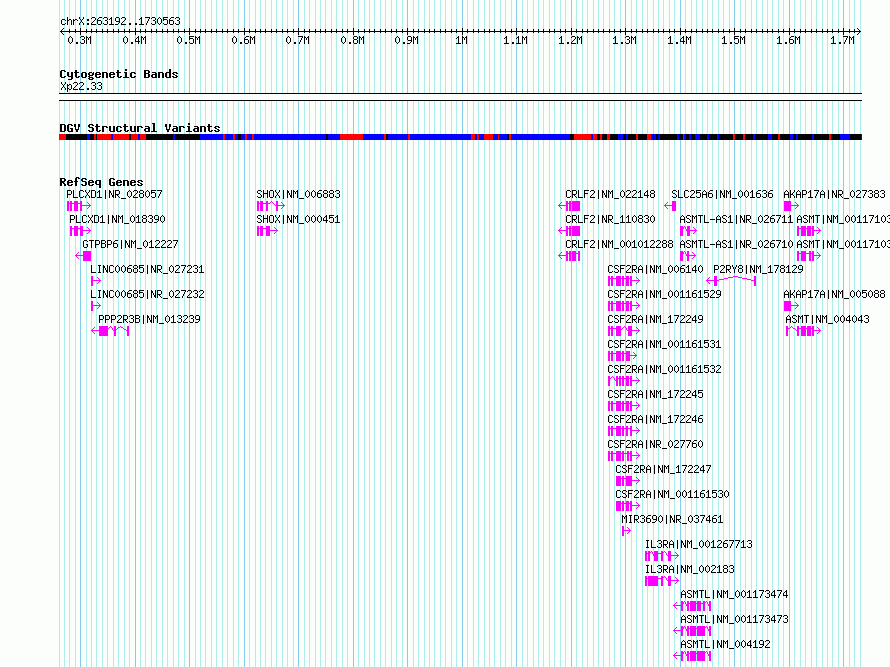This screenshot has height=667, width=890.
Task: Click LINC00685|NR_027231 label
Action: click(147, 269)
